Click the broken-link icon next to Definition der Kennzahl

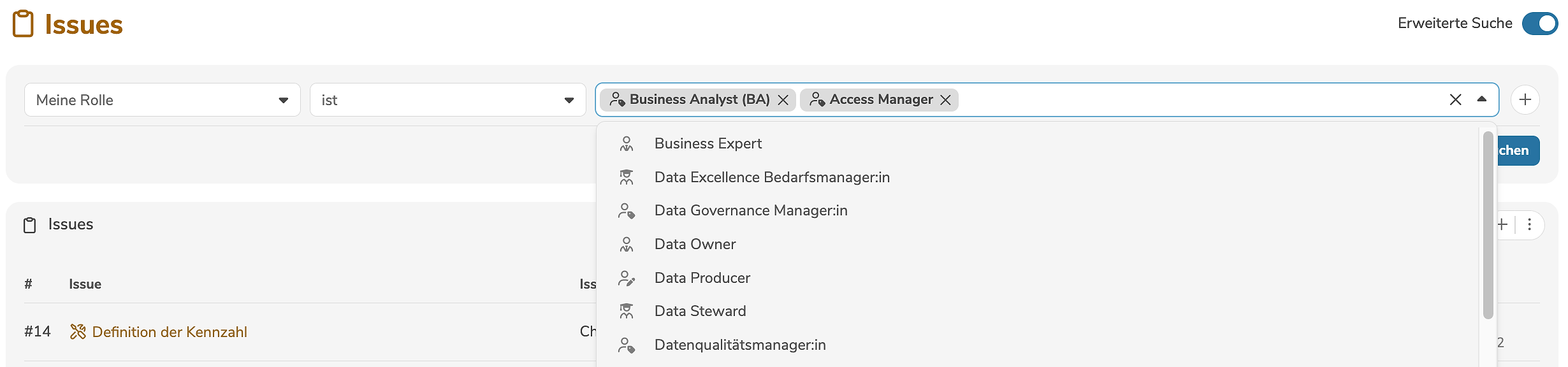click(x=78, y=331)
